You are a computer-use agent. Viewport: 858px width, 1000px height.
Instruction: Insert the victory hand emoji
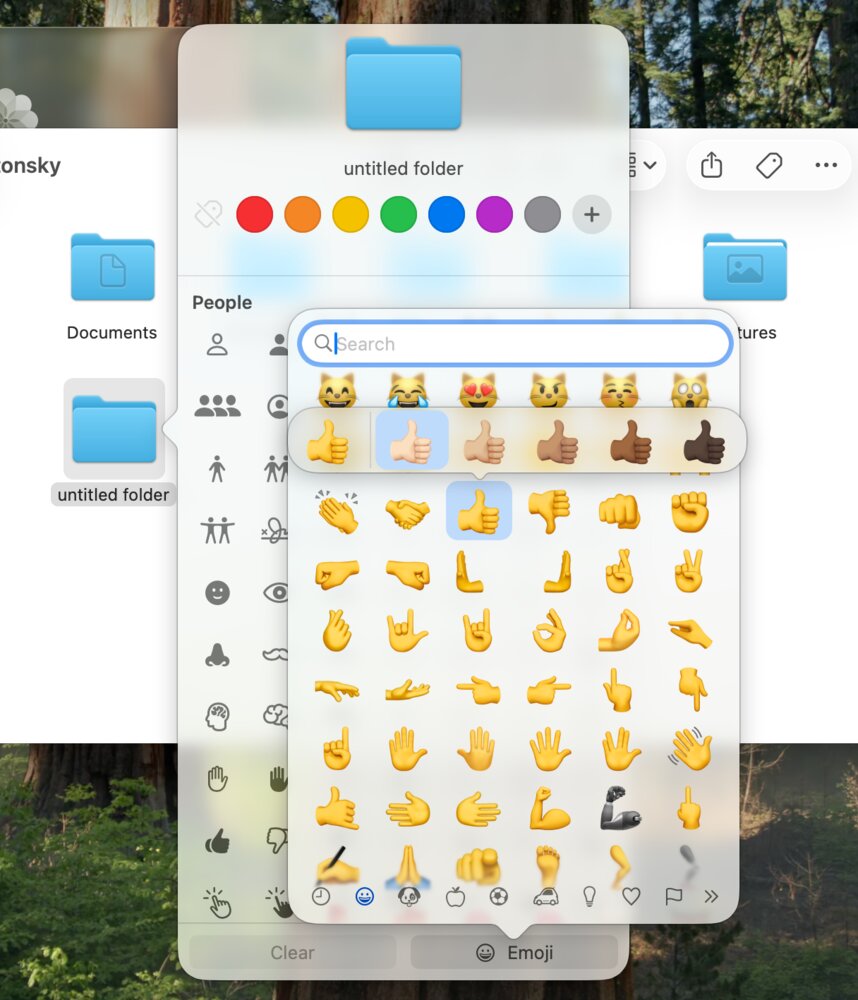689,572
